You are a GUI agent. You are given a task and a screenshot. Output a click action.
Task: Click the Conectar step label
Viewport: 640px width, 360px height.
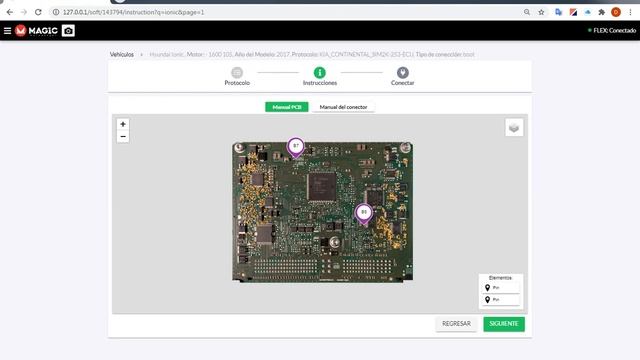click(x=402, y=83)
